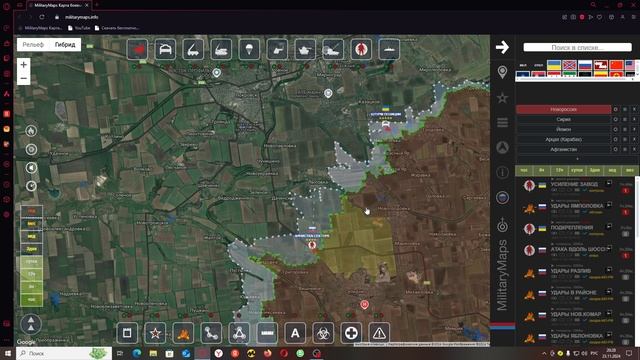Toggle the O button for Сирия
The width and height of the screenshot is (640, 360).
(616, 120)
